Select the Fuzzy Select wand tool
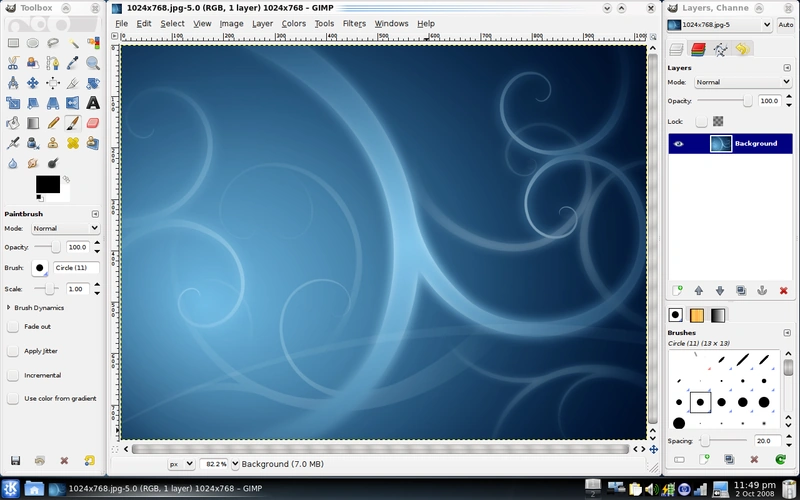Screen dimensions: 800x500 click(73, 43)
